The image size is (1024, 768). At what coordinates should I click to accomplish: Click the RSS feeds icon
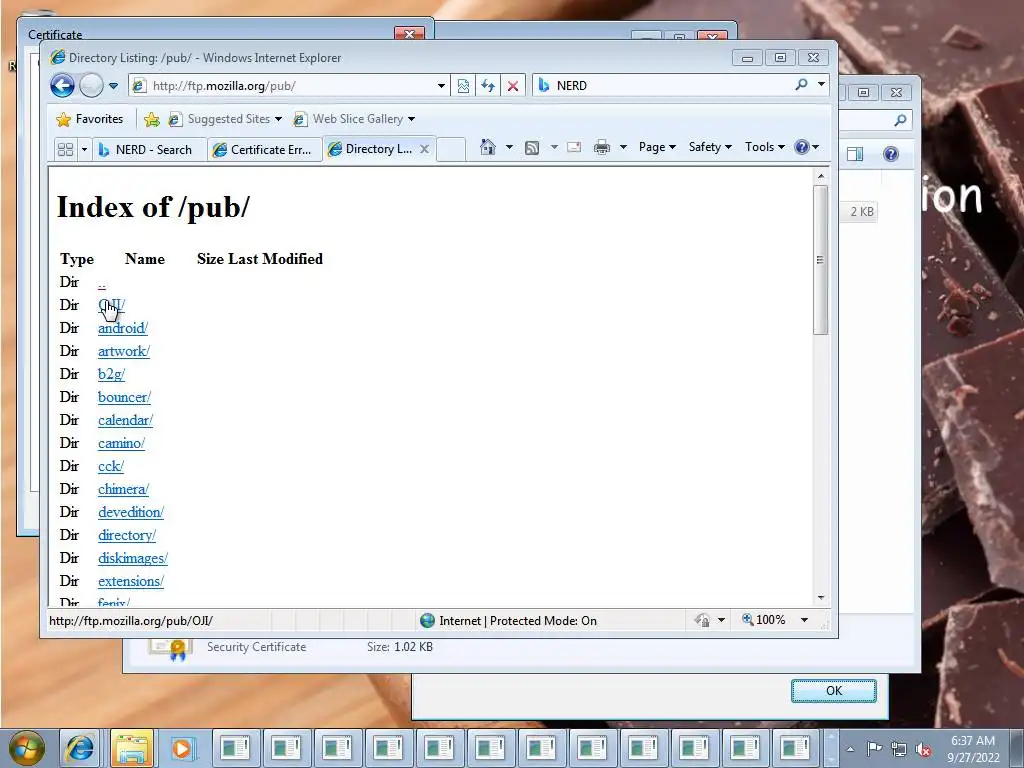coord(532,148)
